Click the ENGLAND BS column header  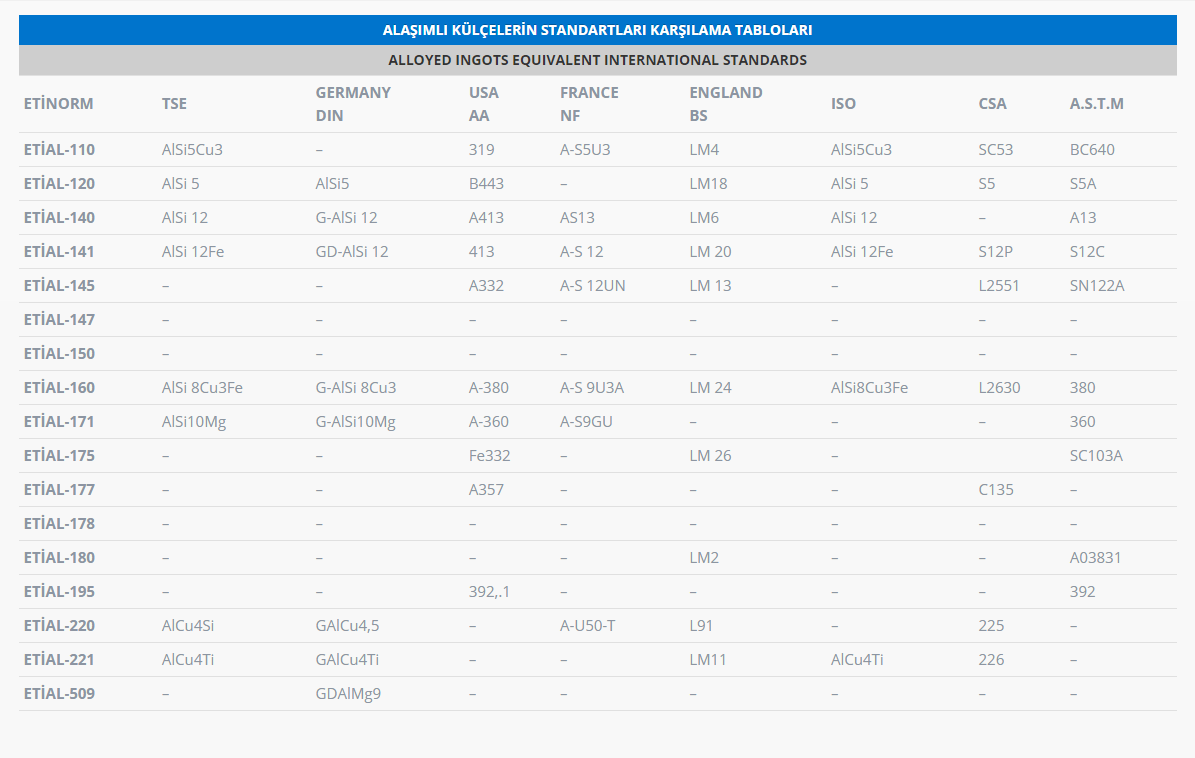(x=725, y=104)
